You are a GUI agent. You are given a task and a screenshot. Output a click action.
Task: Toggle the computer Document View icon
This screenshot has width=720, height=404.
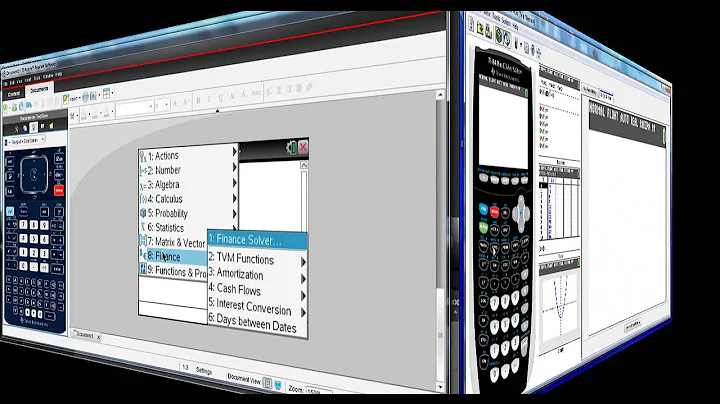coord(278,385)
